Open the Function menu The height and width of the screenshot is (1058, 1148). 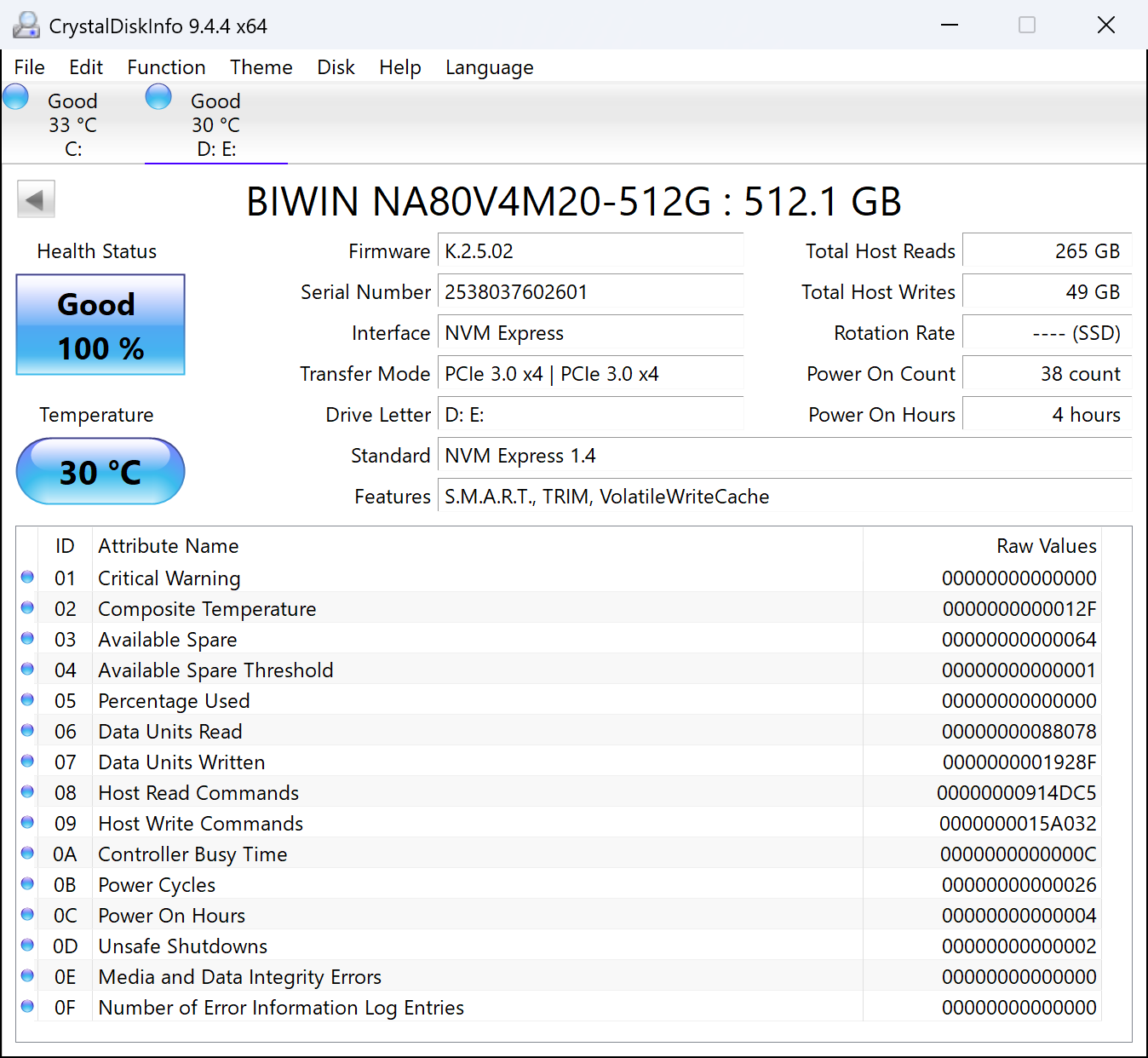click(x=166, y=67)
